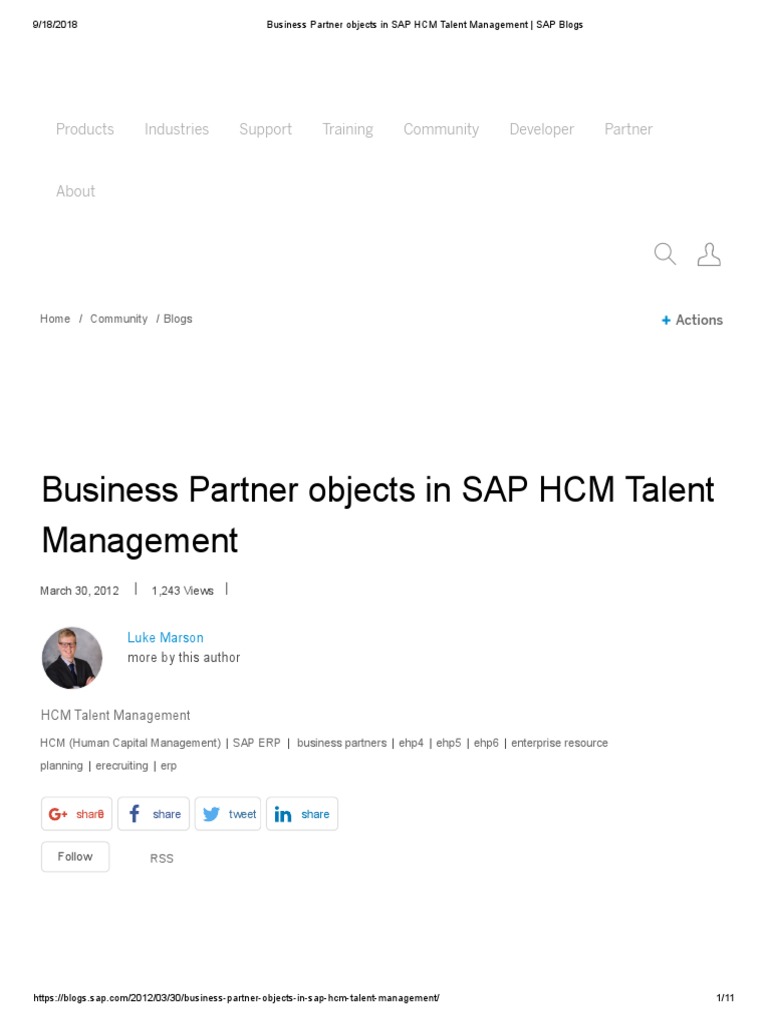Image resolution: width=768 pixels, height=1024 pixels.
Task: Tweet using the Twitter bird icon
Action: [211, 814]
